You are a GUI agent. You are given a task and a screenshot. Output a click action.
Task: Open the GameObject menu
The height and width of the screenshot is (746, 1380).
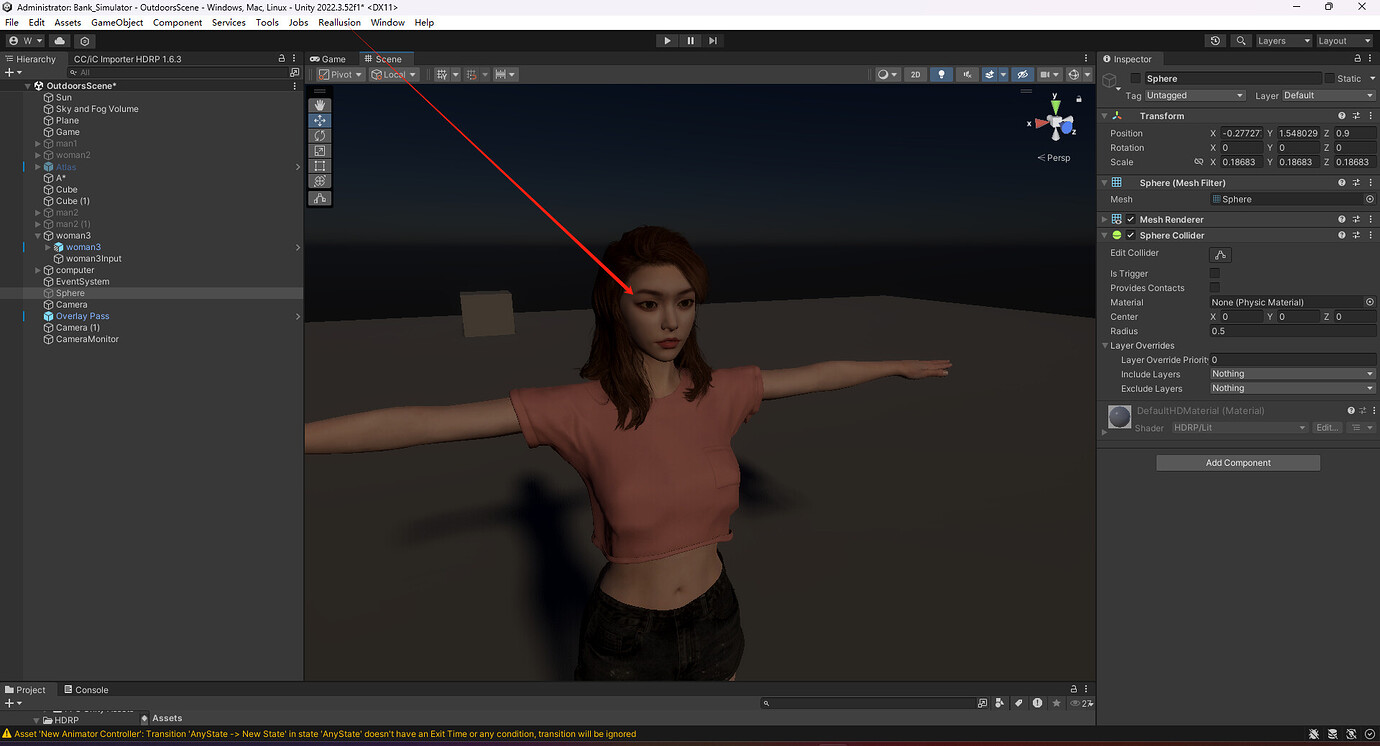[117, 22]
